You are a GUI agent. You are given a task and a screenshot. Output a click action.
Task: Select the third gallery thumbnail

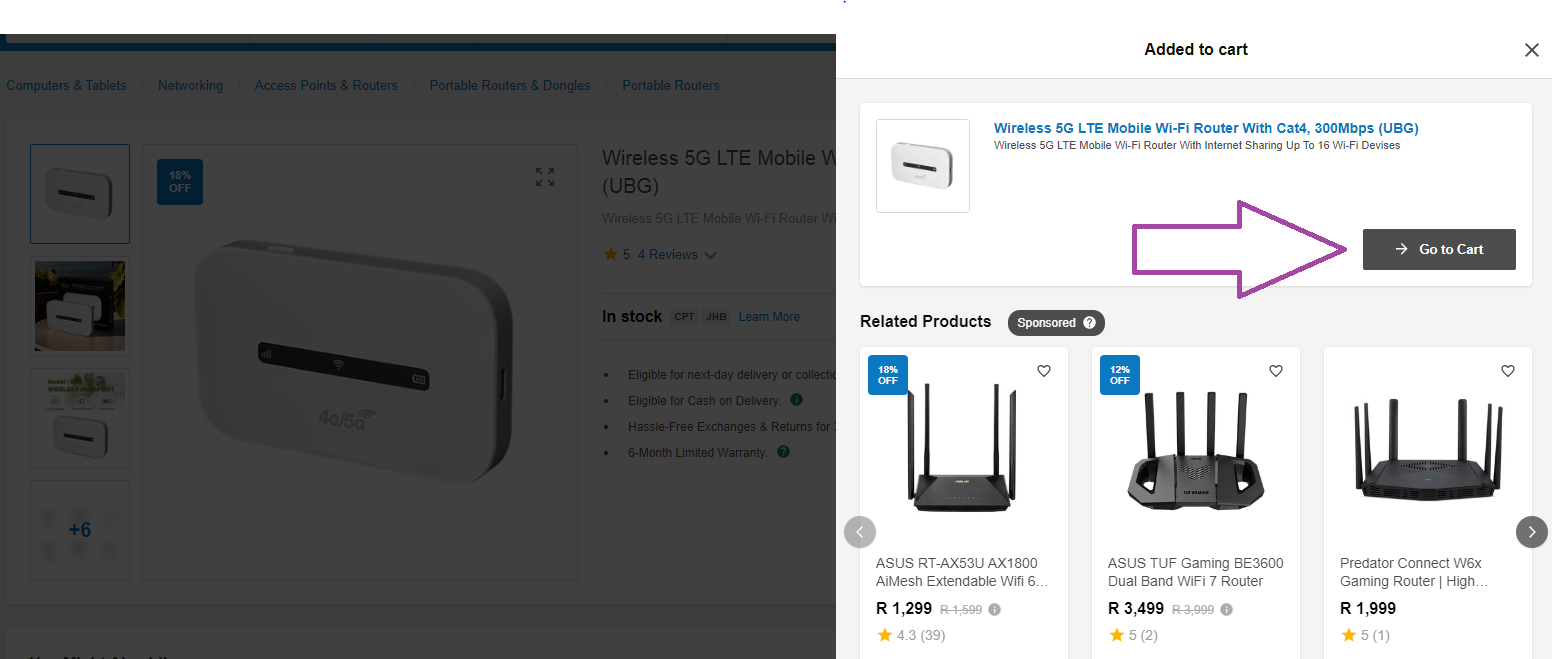(x=80, y=418)
